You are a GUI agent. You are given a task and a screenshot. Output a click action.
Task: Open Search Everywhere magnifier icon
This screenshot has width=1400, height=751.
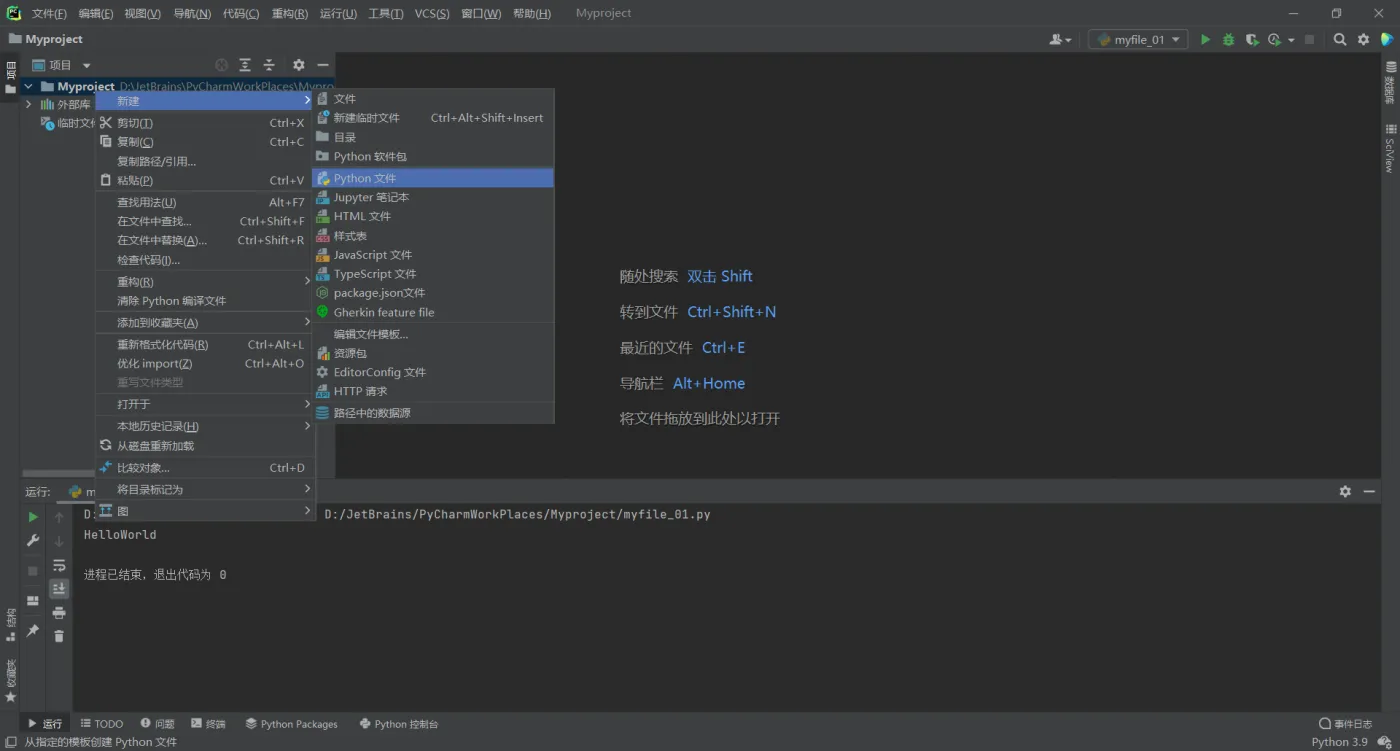click(1340, 40)
